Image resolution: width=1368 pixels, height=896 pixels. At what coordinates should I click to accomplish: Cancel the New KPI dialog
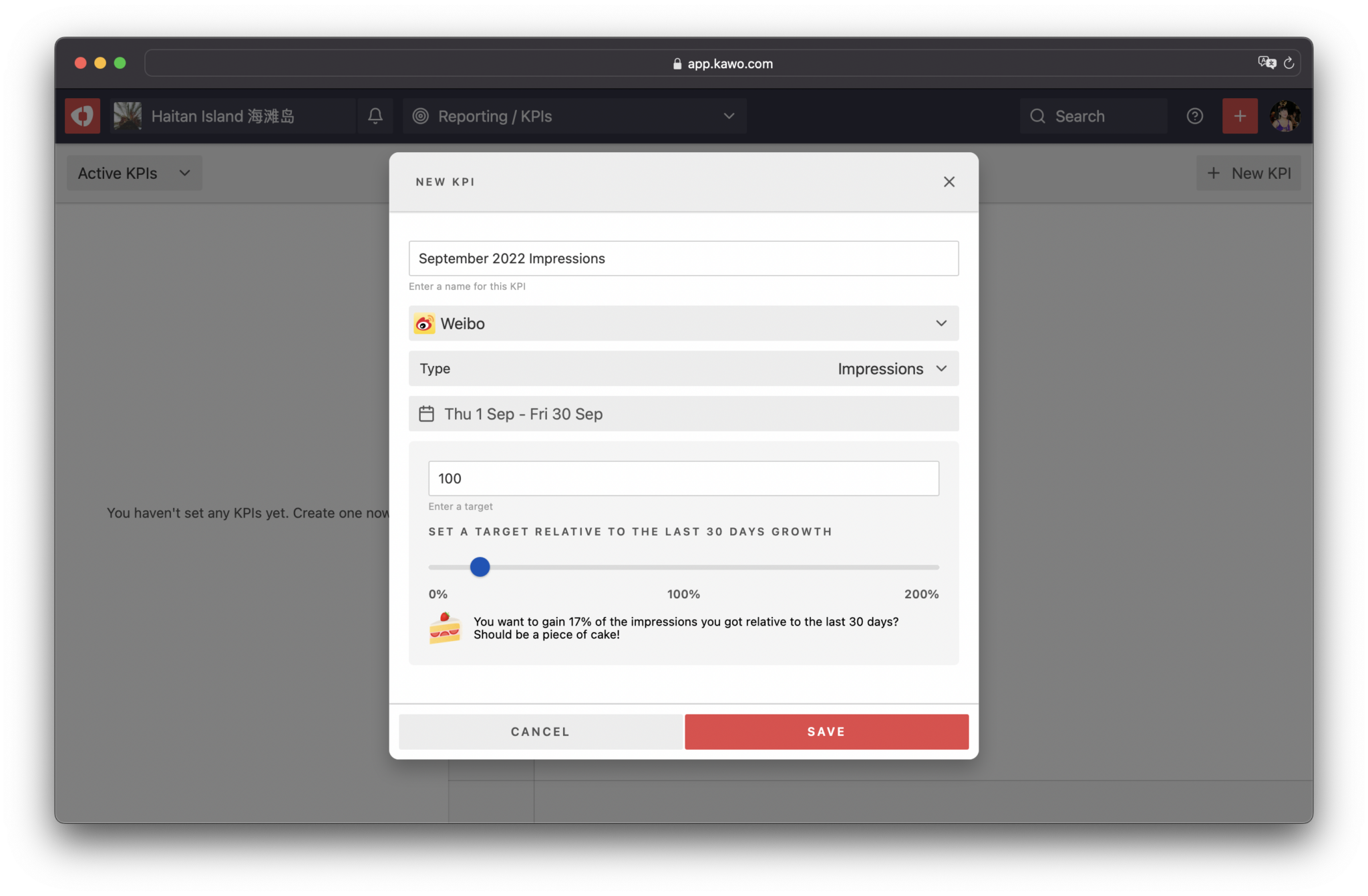(x=540, y=731)
